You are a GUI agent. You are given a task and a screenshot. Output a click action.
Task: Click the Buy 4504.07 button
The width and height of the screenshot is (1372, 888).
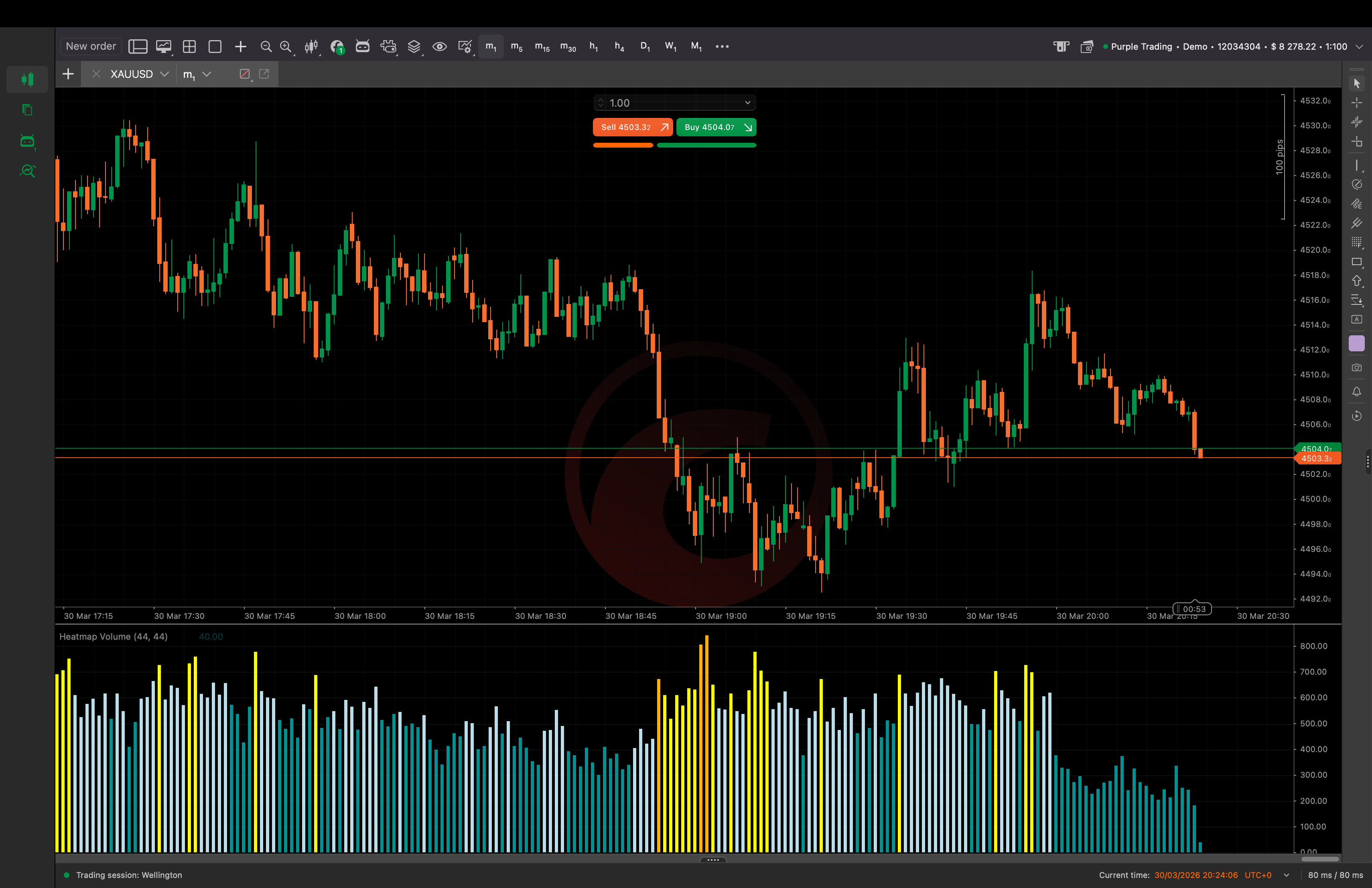(716, 128)
